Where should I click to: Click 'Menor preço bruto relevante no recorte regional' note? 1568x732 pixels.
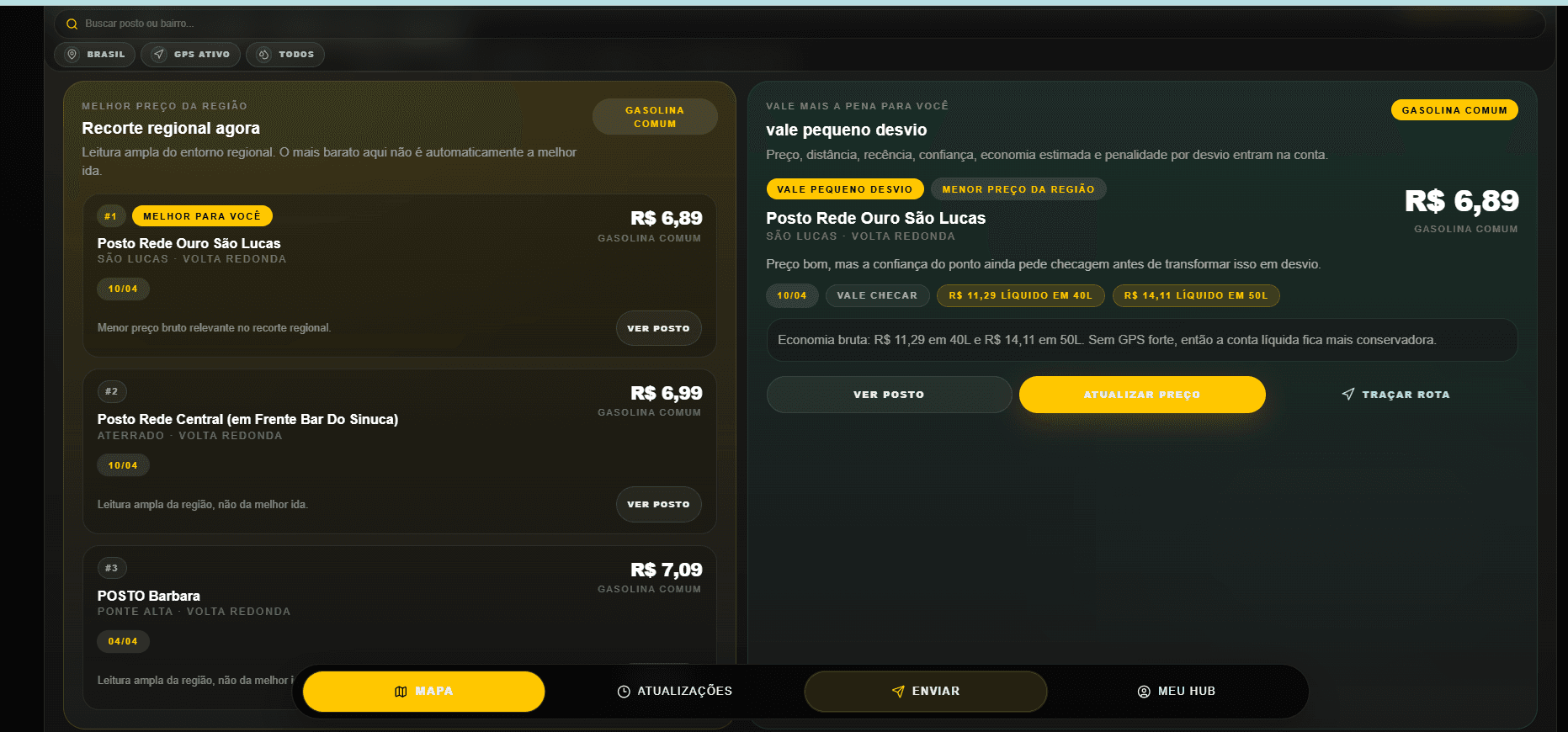pos(214,328)
